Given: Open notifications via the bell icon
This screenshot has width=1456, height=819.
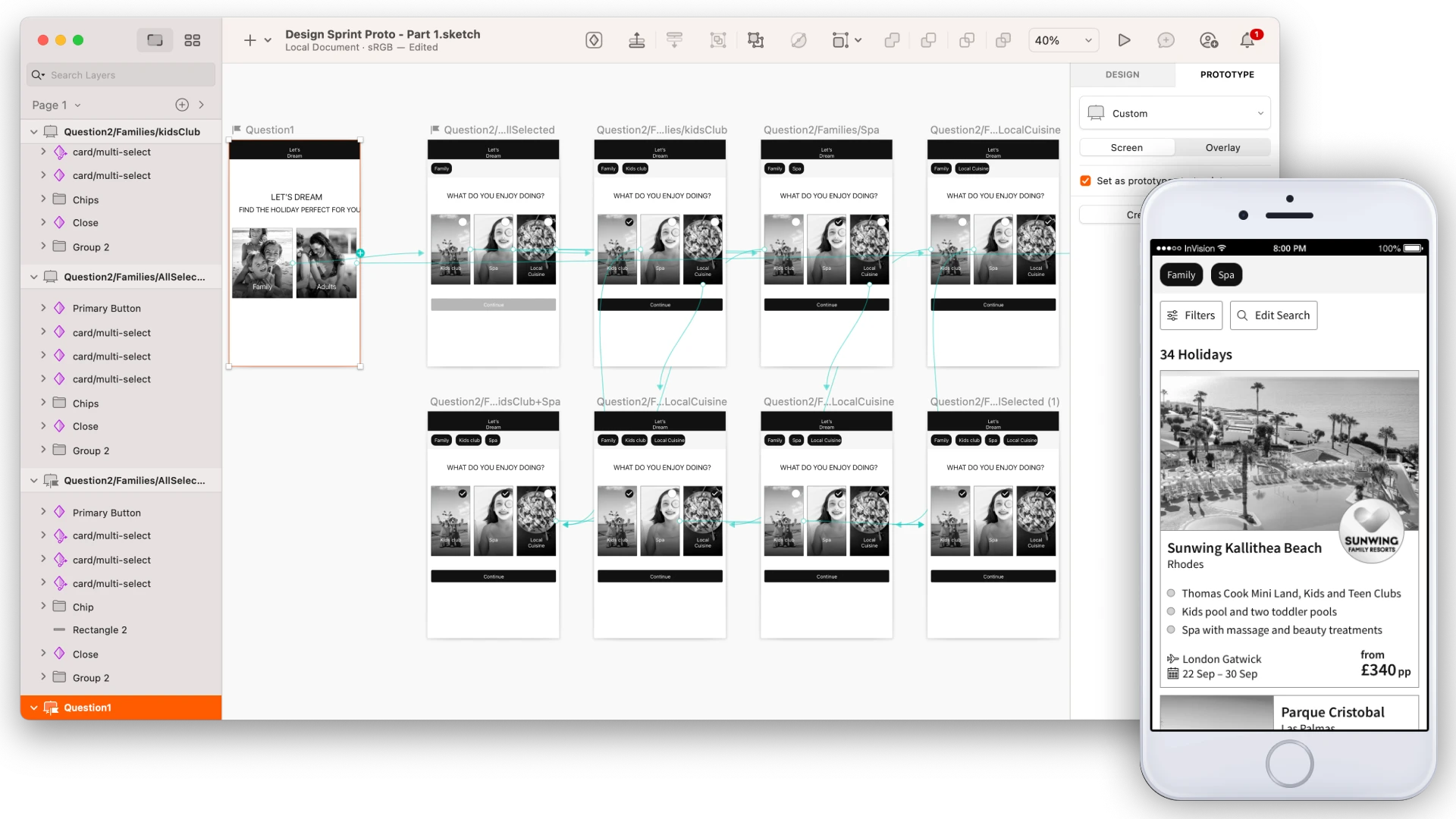Looking at the screenshot, I should 1247,40.
